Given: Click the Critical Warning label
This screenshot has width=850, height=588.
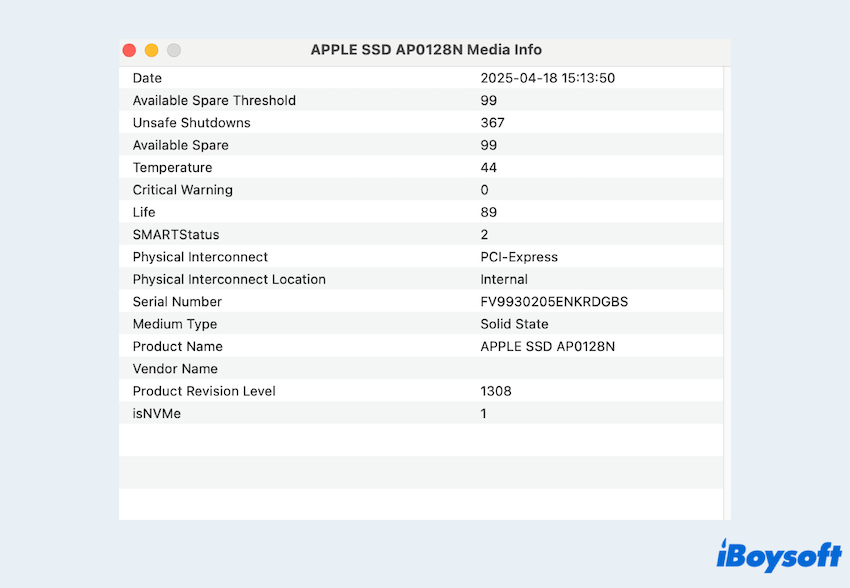Looking at the screenshot, I should (182, 190).
